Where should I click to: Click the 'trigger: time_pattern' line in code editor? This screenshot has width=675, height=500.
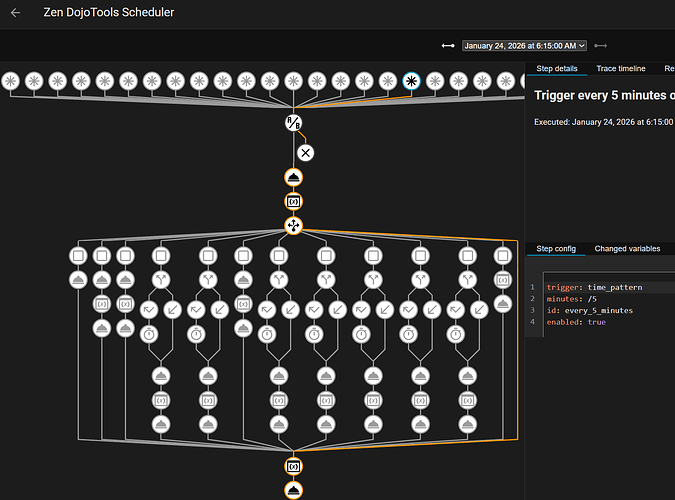tap(595, 287)
